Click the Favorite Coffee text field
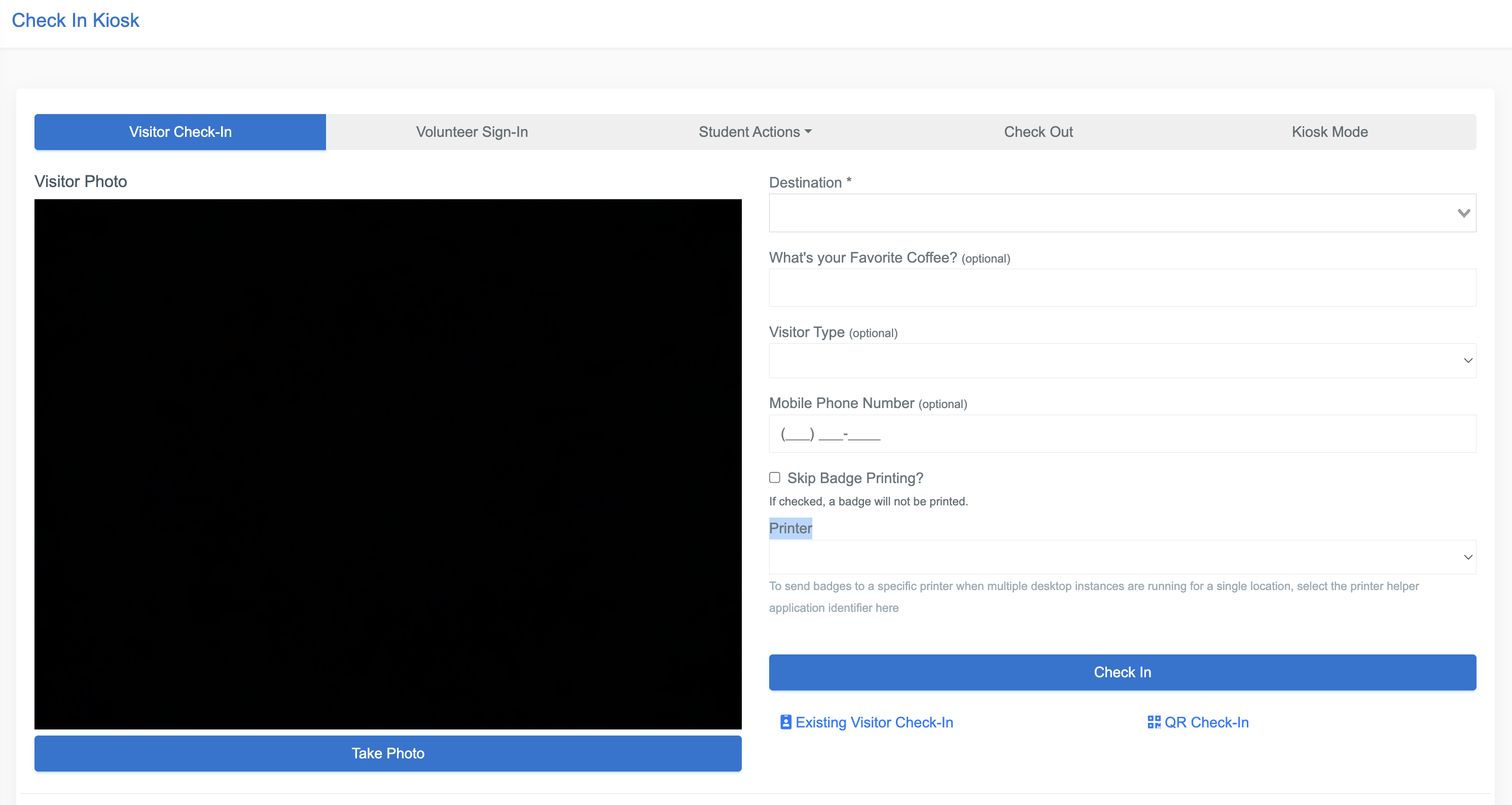Screen dimensions: 1512x805 1122,288
